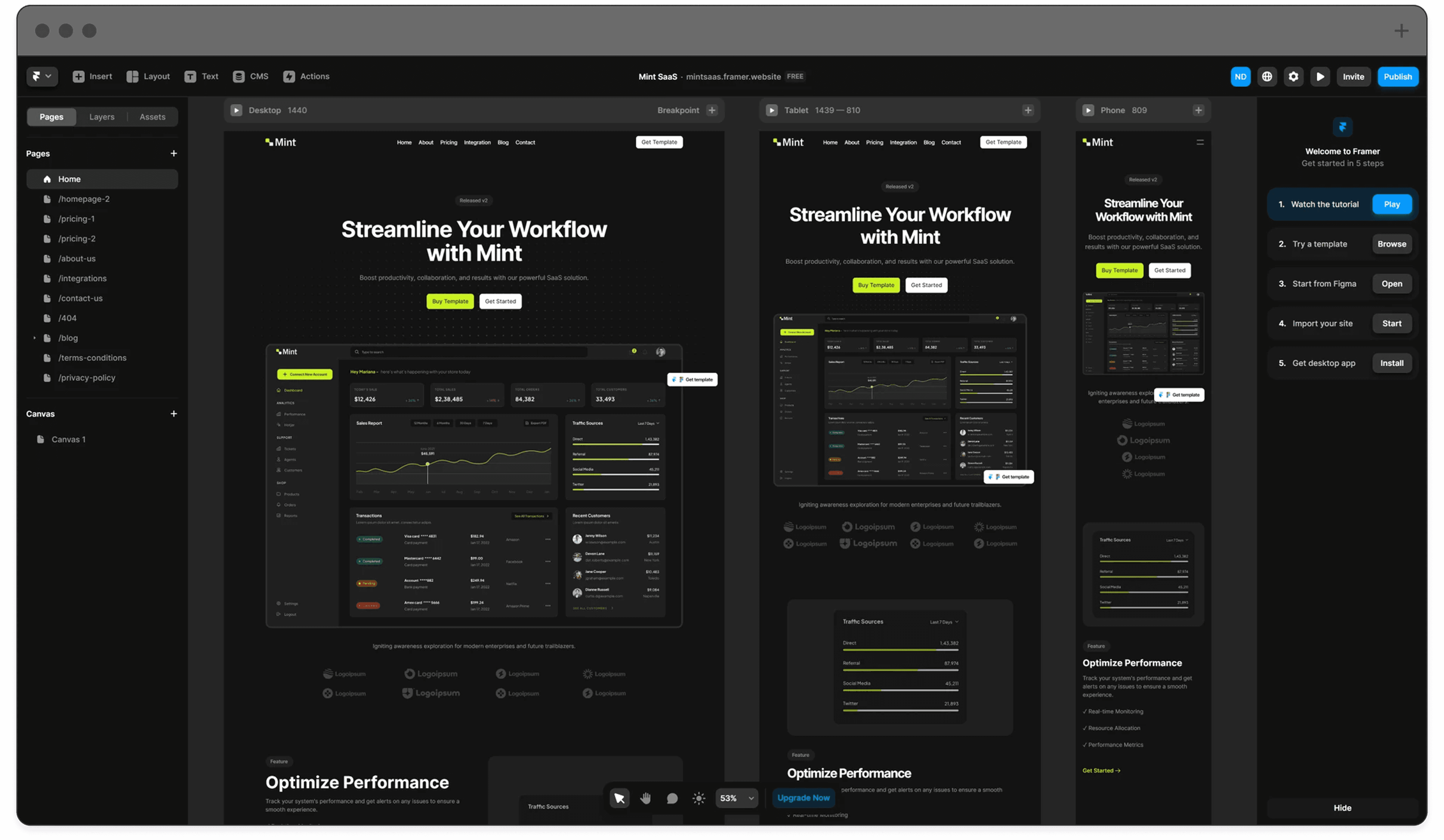Click the preview play icon in toolbar
This screenshot has width=1444, height=840.
coord(1320,76)
